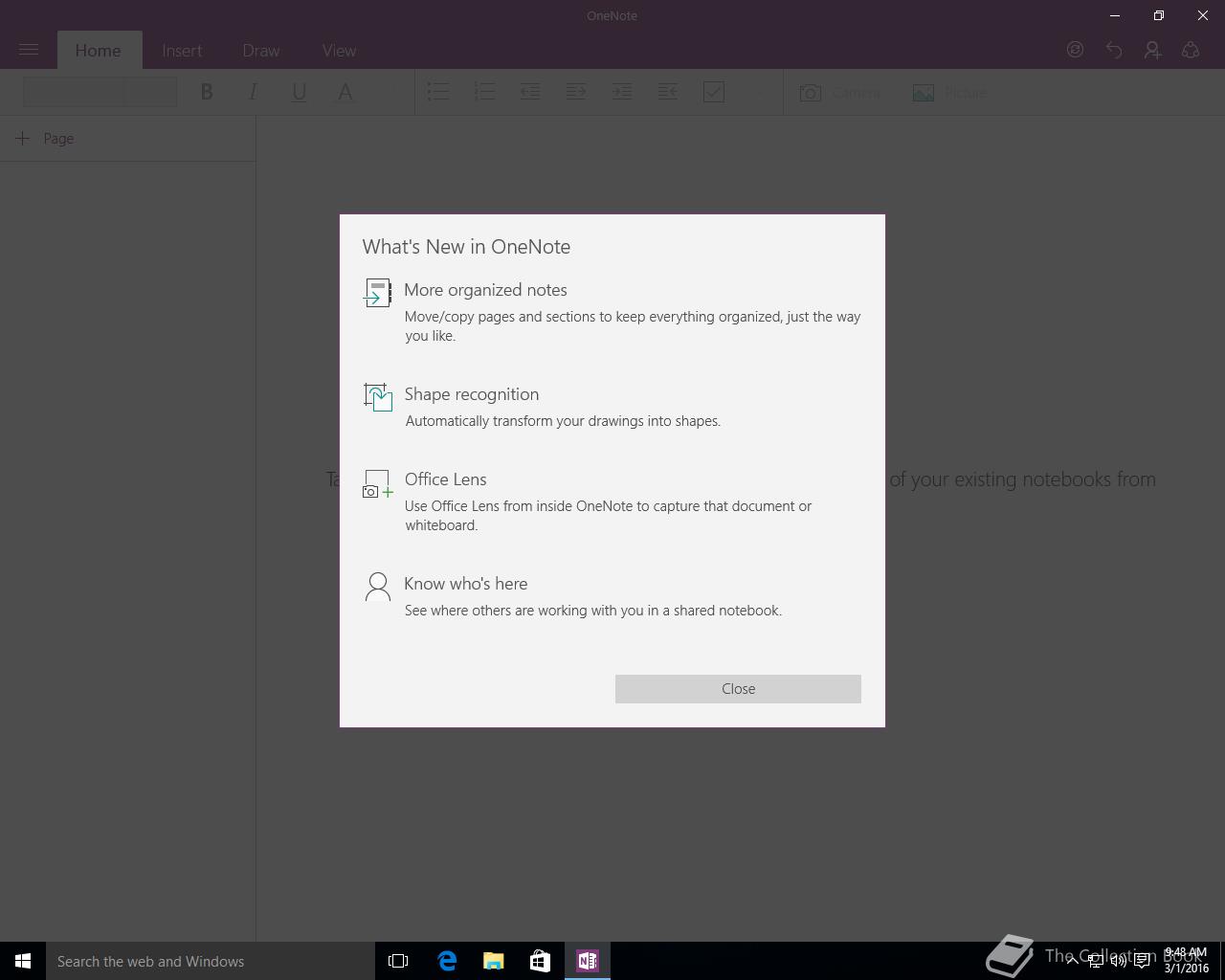Open the Windows Store from the taskbar
The height and width of the screenshot is (980, 1225).
[x=541, y=961]
